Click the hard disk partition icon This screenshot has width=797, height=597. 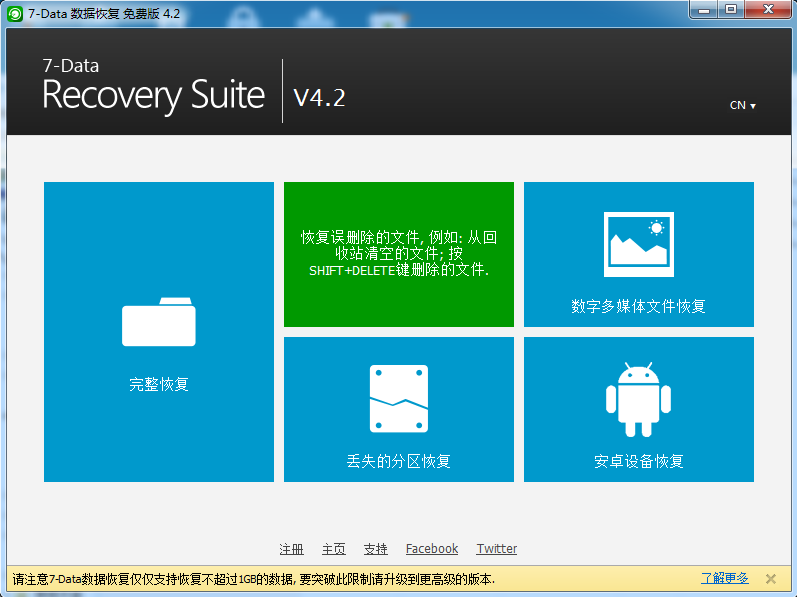coord(398,398)
